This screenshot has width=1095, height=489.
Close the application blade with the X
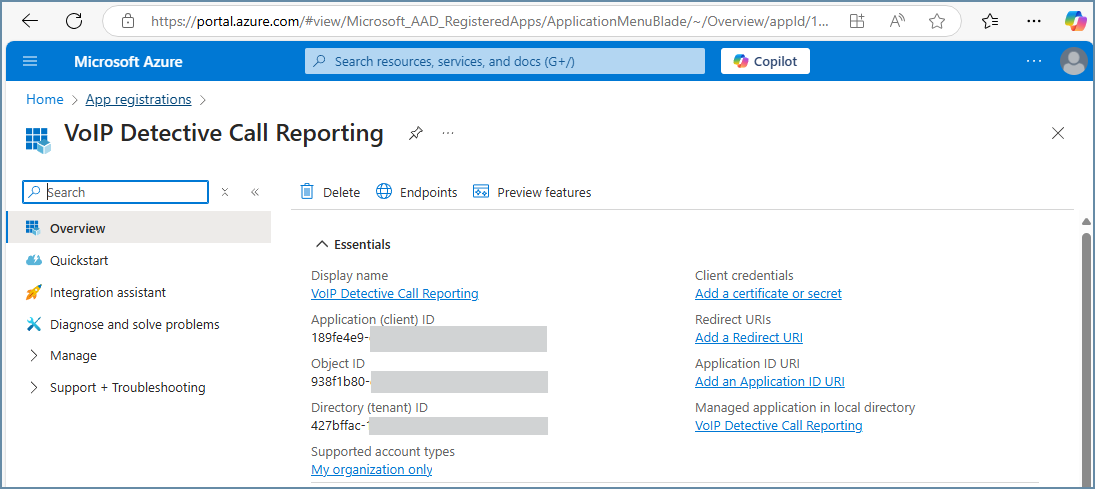coord(1059,133)
